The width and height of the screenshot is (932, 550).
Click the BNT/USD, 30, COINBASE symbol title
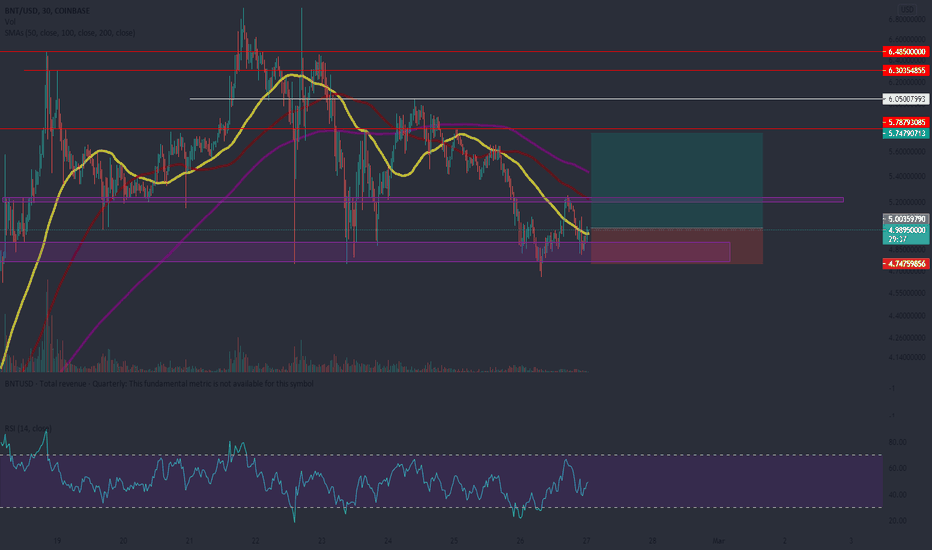(45, 11)
